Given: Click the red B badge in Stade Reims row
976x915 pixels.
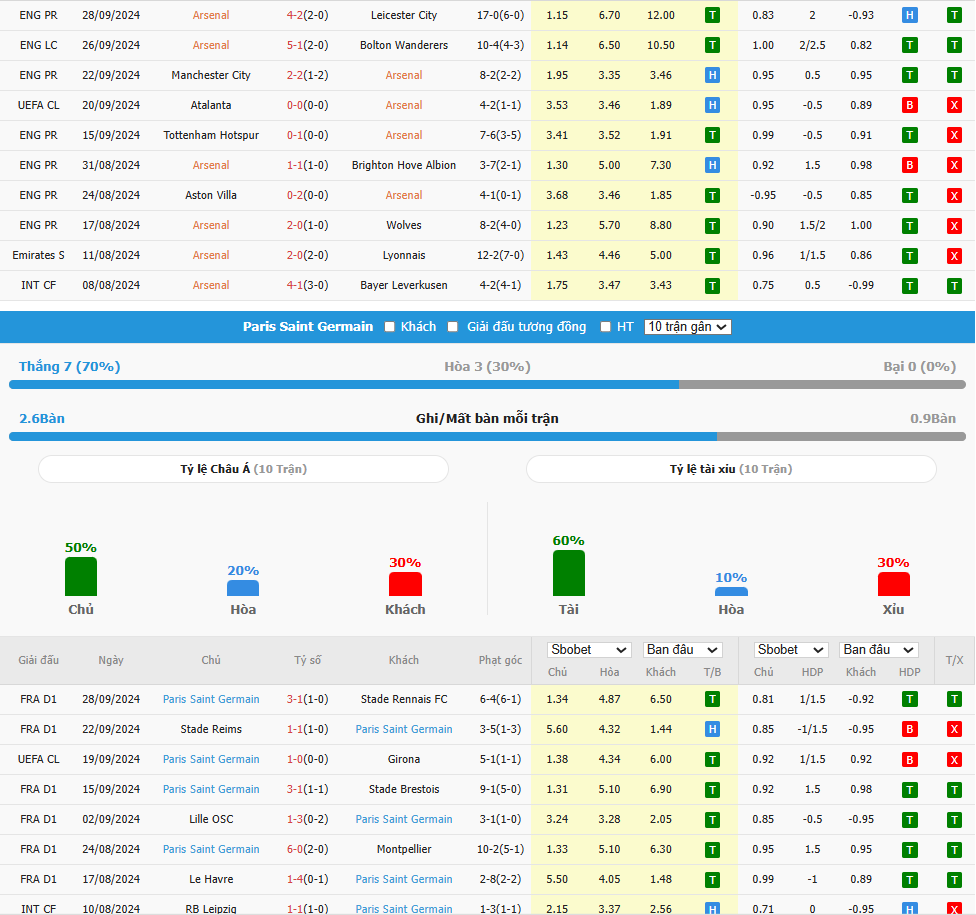Looking at the screenshot, I should tap(909, 729).
